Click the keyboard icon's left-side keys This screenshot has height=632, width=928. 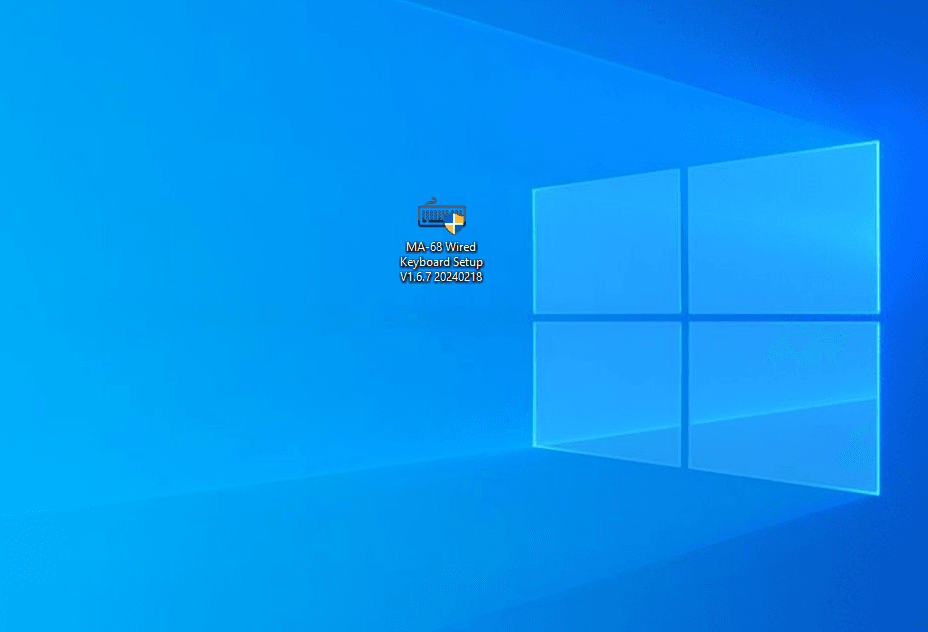[x=426, y=214]
